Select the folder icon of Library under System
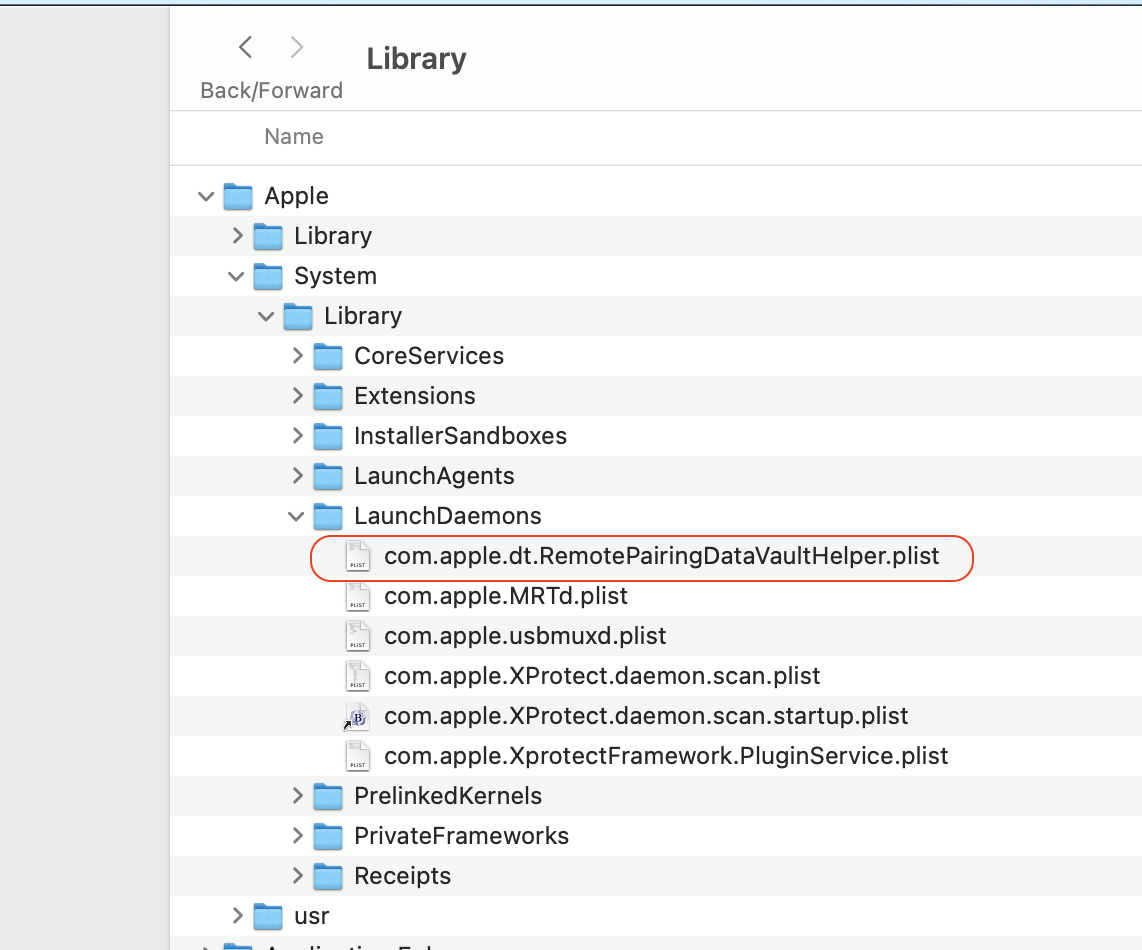This screenshot has width=1142, height=950. (x=298, y=316)
